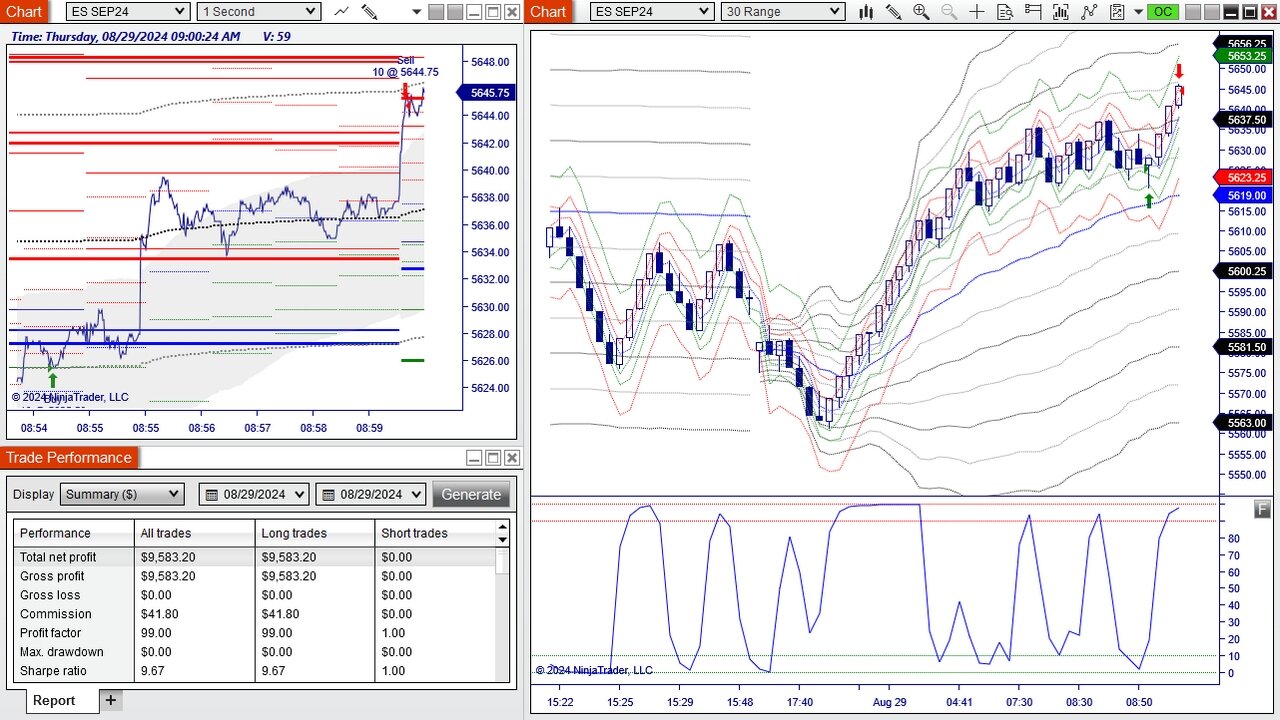Viewport: 1280px width, 720px height.
Task: Click the 5645.75 price marker on left chart
Action: [486, 92]
